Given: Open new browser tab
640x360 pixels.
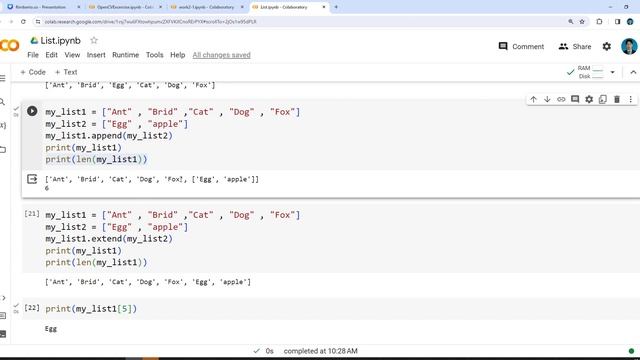Looking at the screenshot, I should tap(336, 7).
